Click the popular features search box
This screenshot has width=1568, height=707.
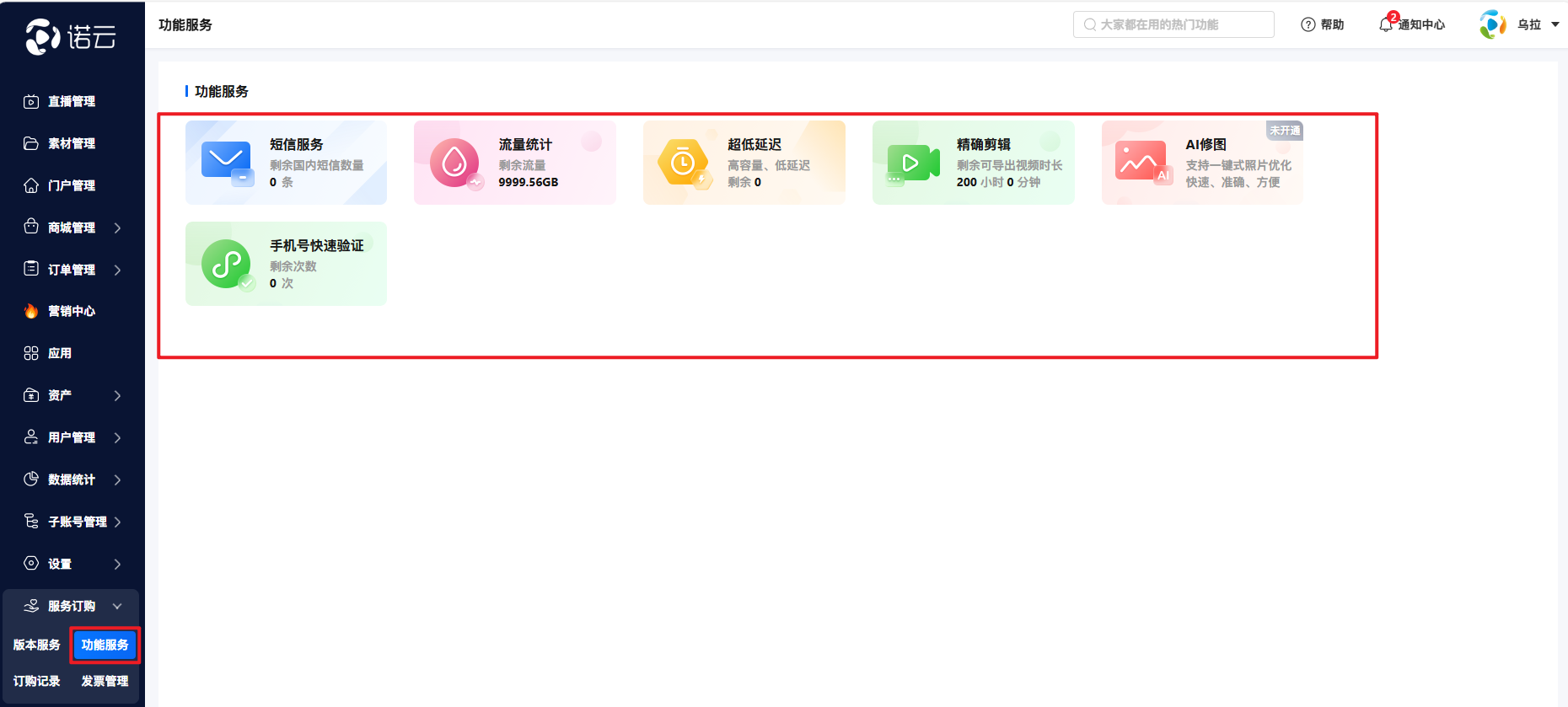[1173, 24]
